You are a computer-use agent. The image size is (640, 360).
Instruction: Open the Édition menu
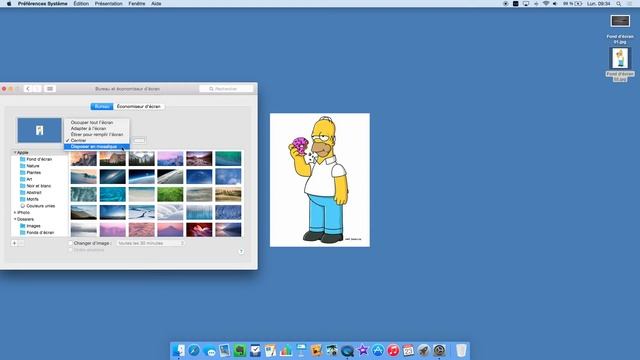(x=81, y=3)
